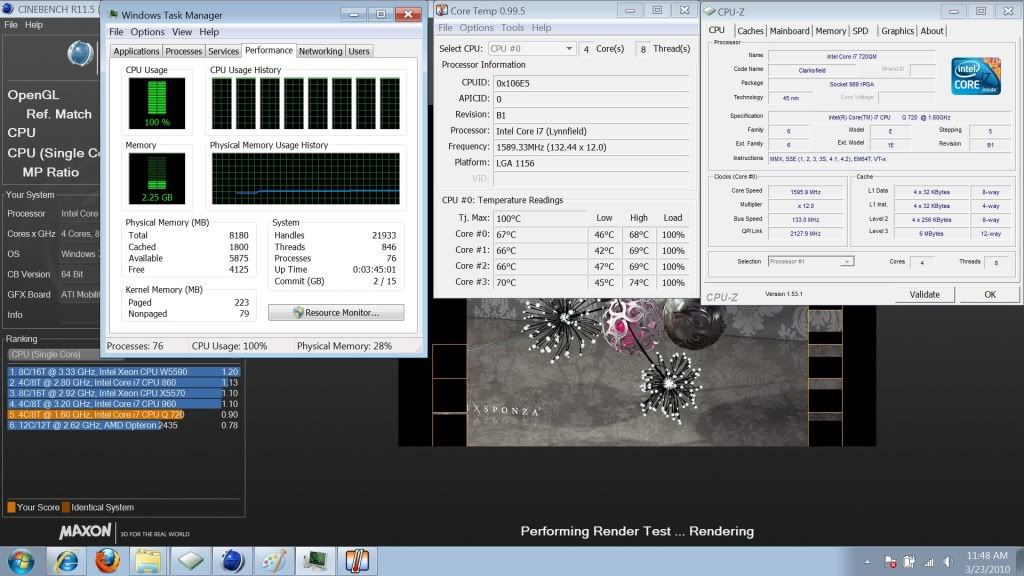This screenshot has width=1024, height=576.
Task: Click the Cinebench globe logo in the left panel
Action: (x=80, y=54)
